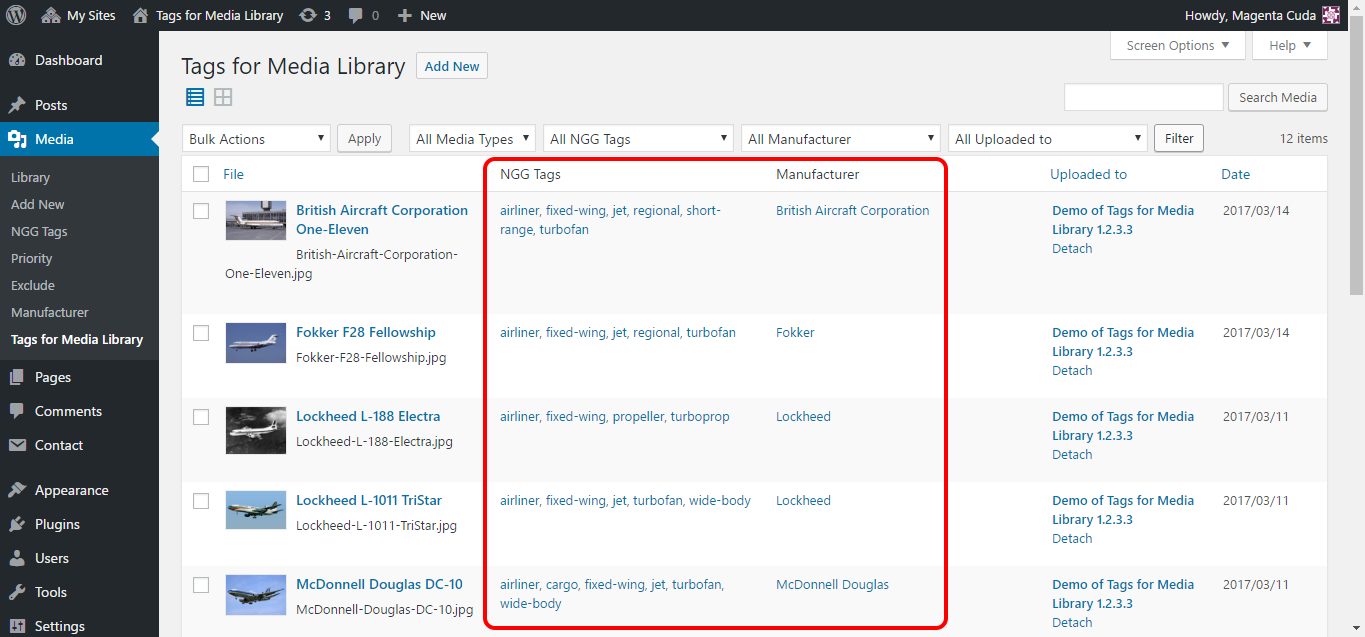The width and height of the screenshot is (1365, 637).
Task: Select the McDonnell Douglas DC-10 checkbox
Action: tap(201, 585)
